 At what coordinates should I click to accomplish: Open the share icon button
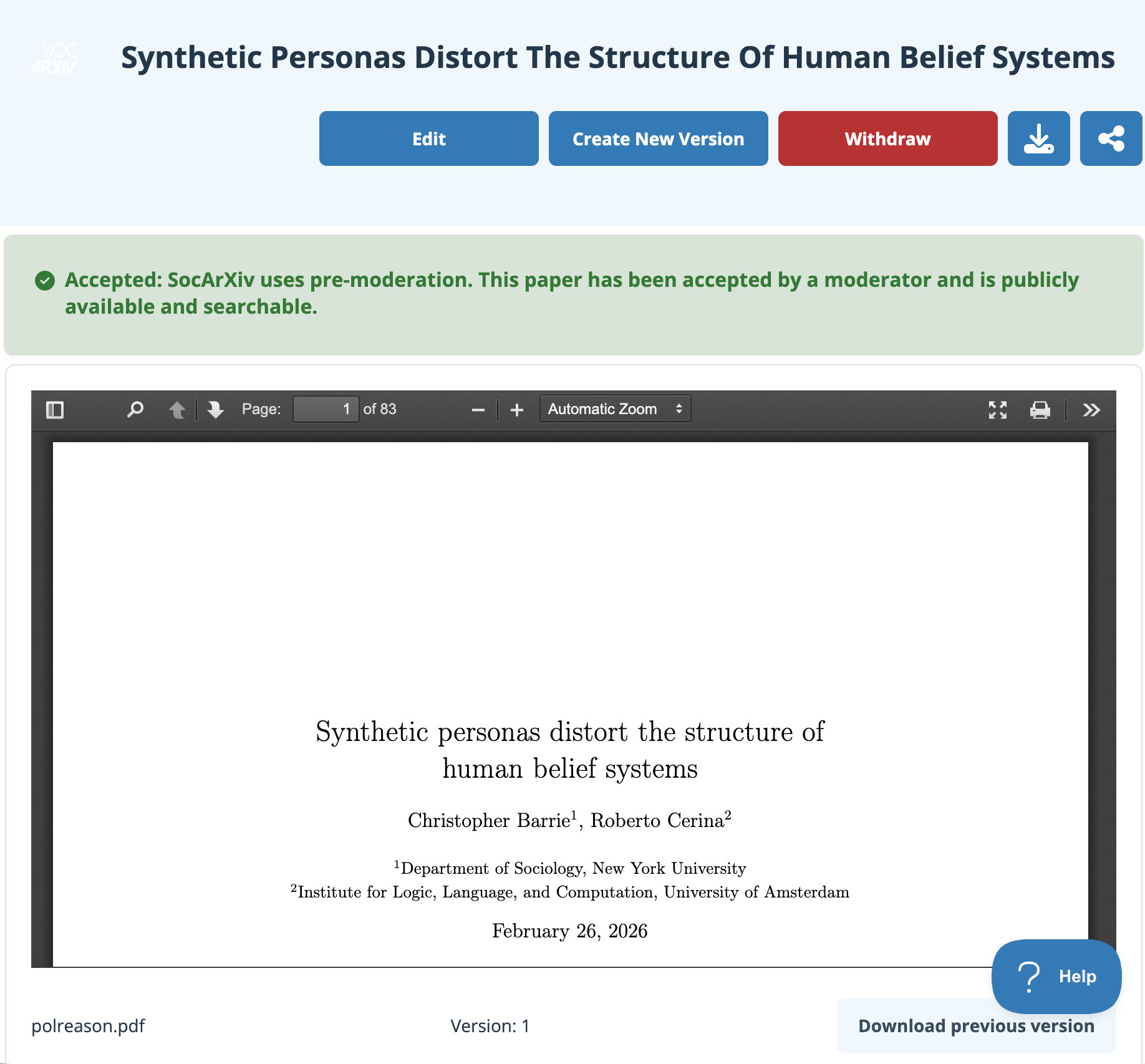pos(1111,138)
